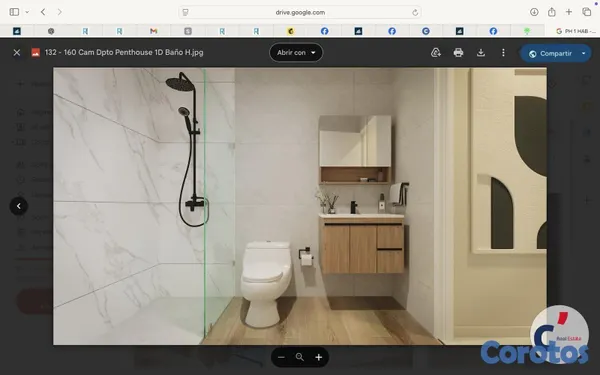Print the image with the printer icon
Viewport: 600px width, 375px height.
tap(458, 53)
